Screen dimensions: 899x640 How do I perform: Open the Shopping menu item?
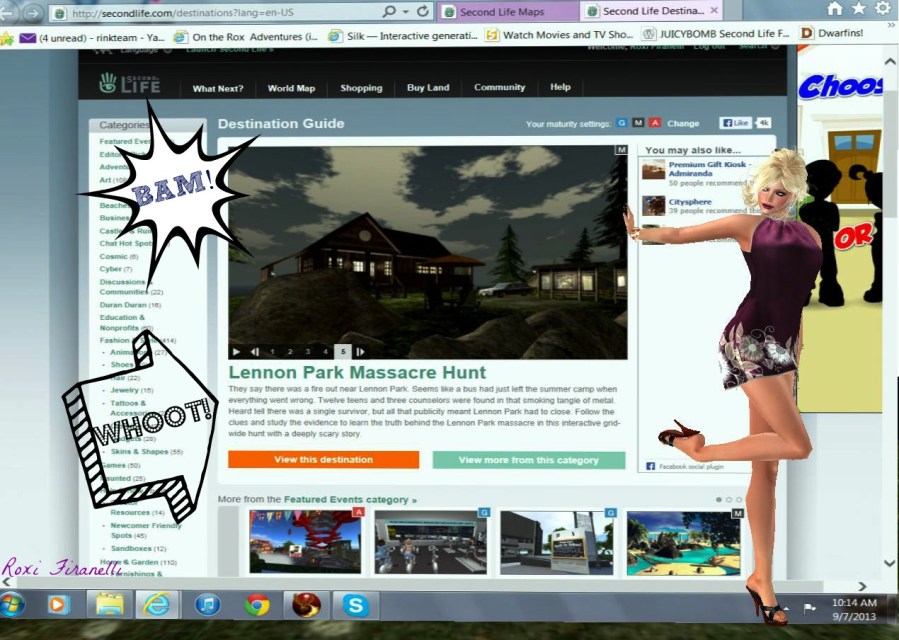(361, 88)
